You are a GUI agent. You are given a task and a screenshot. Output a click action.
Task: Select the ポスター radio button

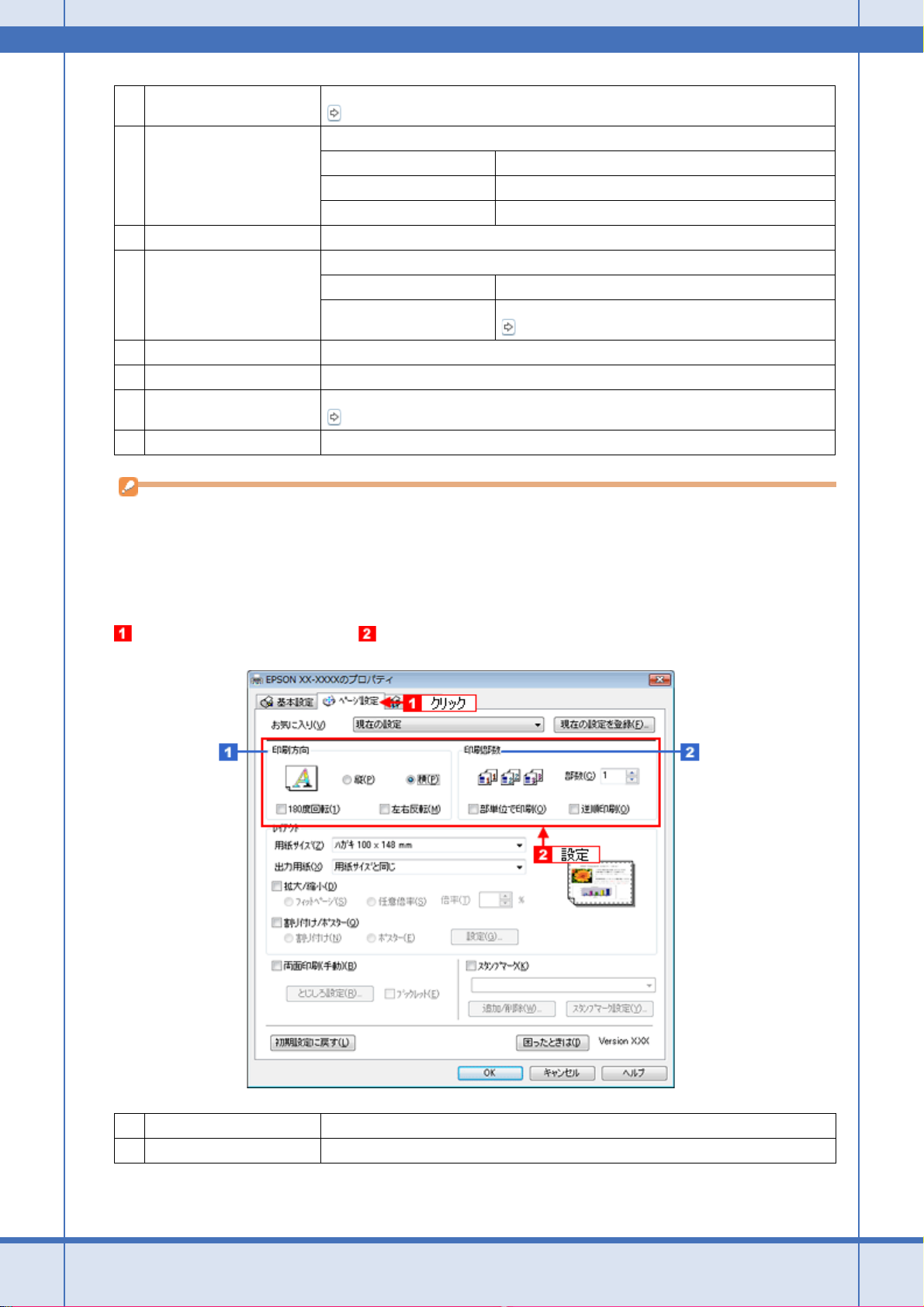pos(372,938)
